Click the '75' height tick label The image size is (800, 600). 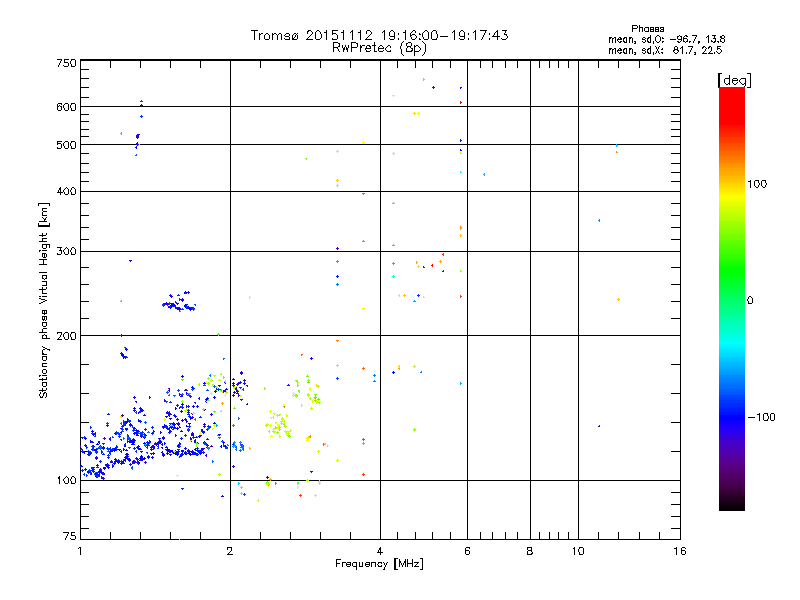click(70, 536)
